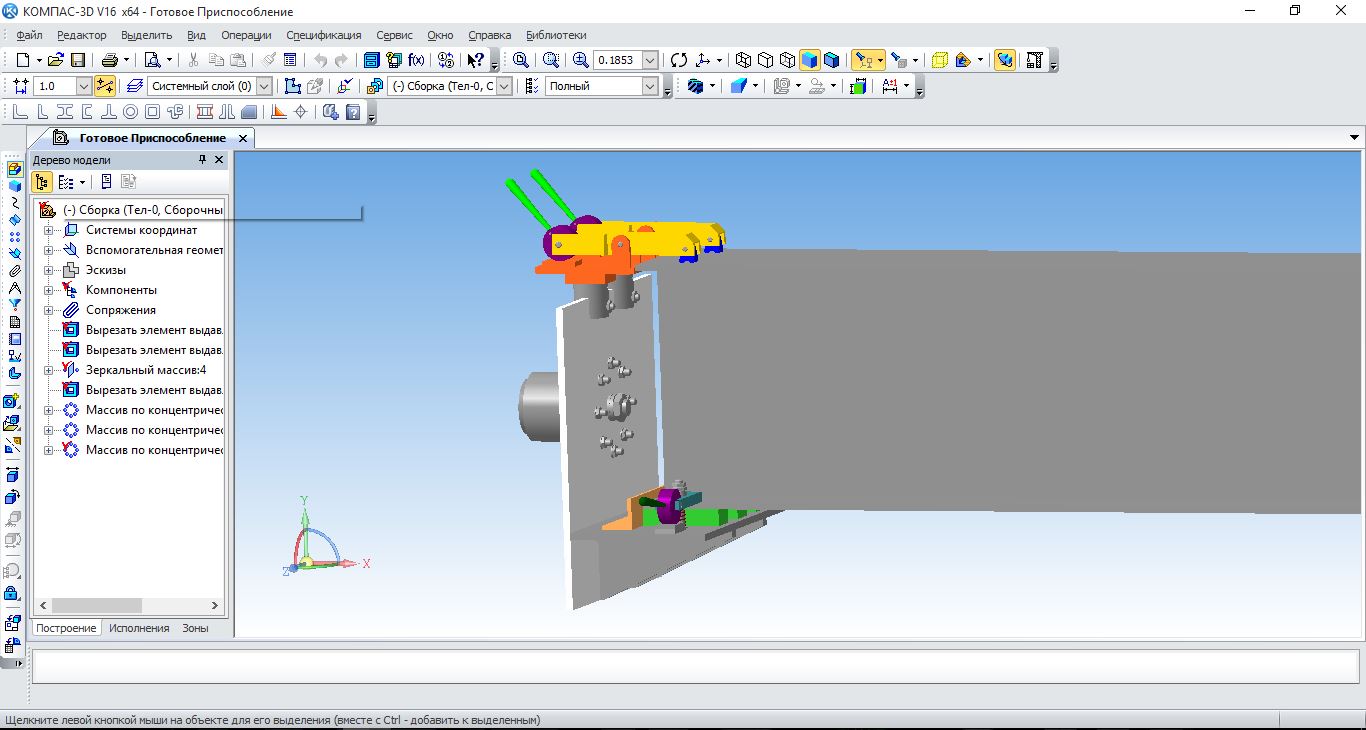Save the document with the floppy icon
The height and width of the screenshot is (730, 1366).
78,60
